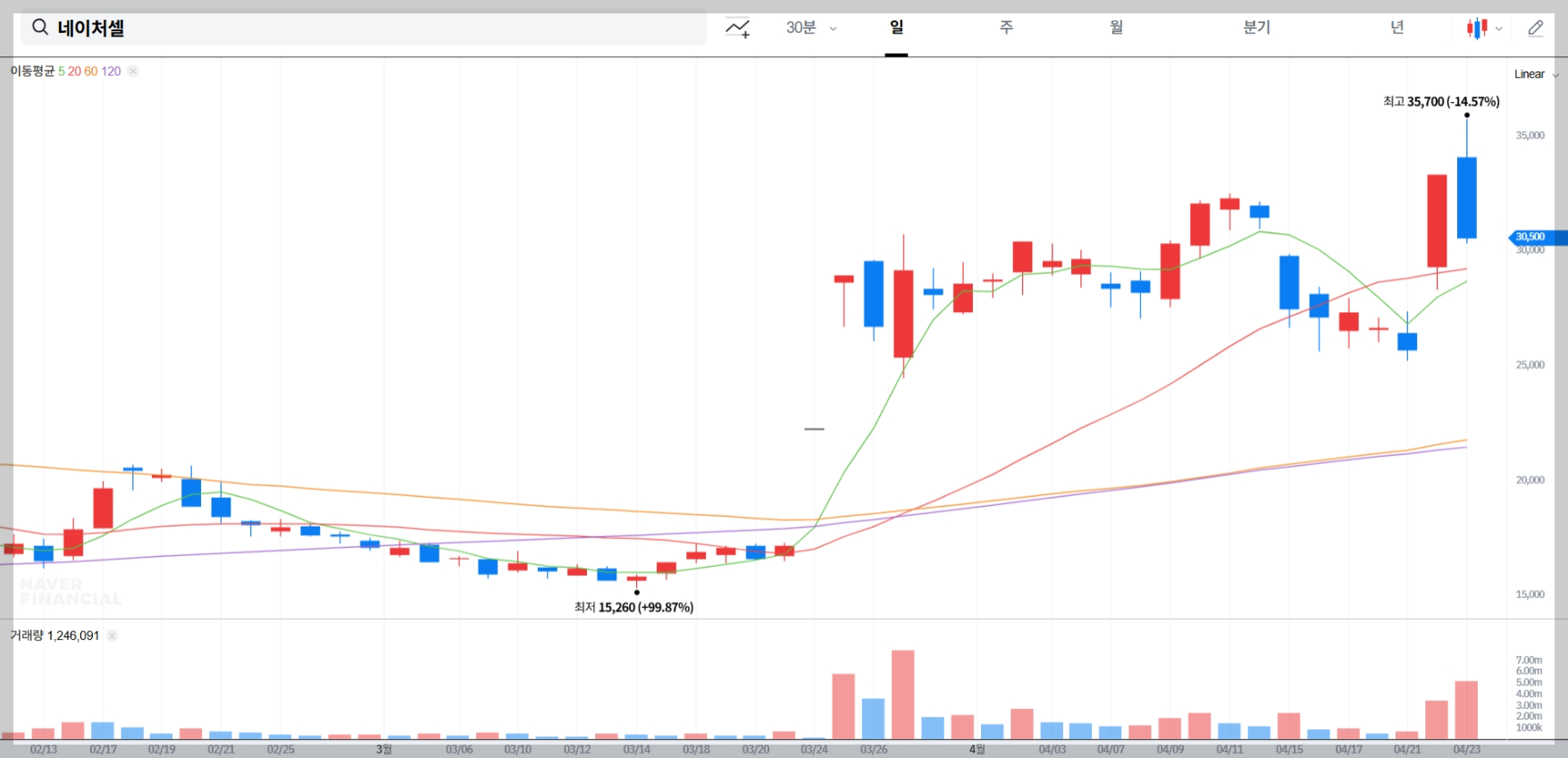Switch to the 년 yearly tab
Image resolution: width=1568 pixels, height=758 pixels.
coord(1397,28)
